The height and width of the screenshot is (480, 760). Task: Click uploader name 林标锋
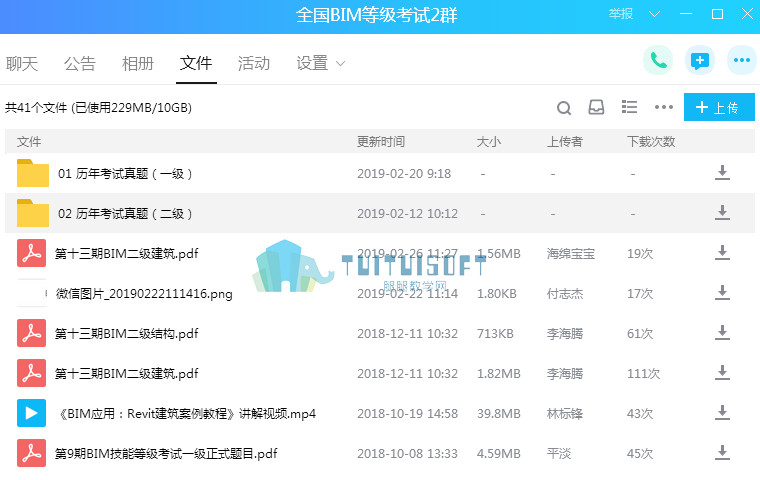tap(565, 414)
